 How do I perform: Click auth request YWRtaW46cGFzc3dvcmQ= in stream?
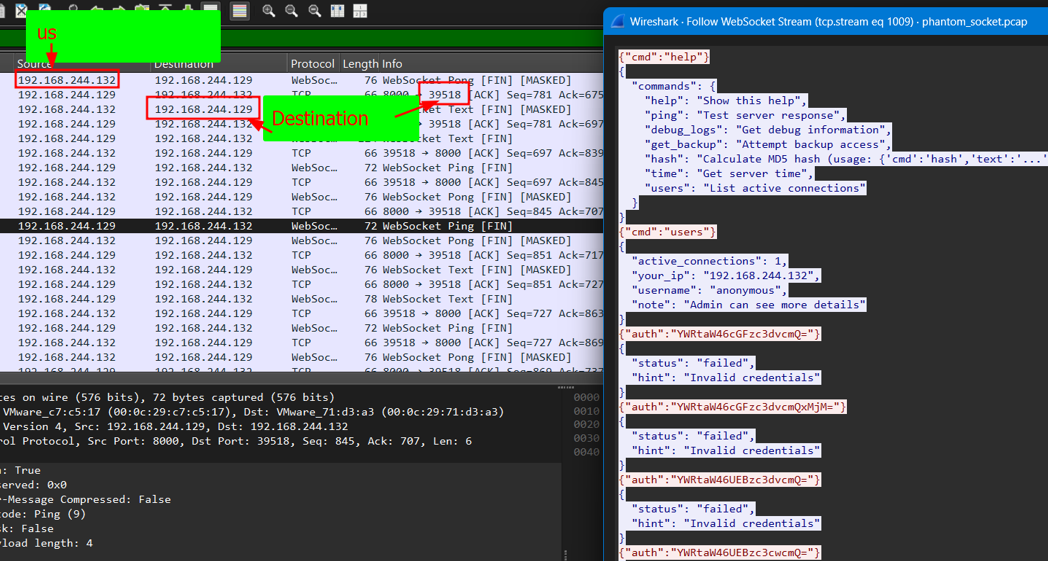pyautogui.click(x=719, y=334)
